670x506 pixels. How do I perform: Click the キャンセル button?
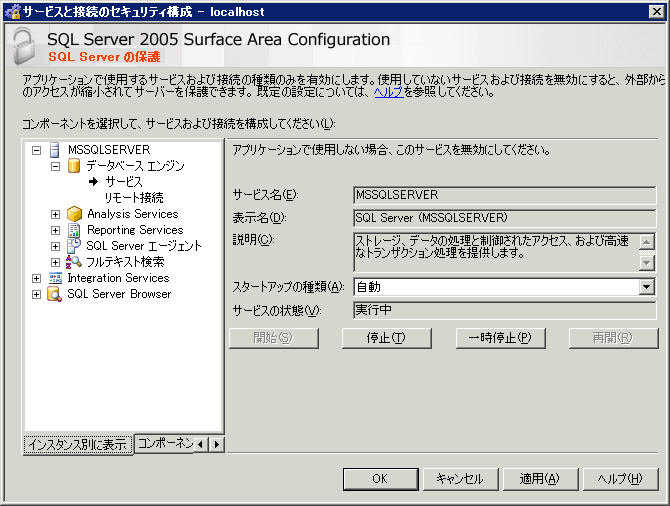(460, 479)
